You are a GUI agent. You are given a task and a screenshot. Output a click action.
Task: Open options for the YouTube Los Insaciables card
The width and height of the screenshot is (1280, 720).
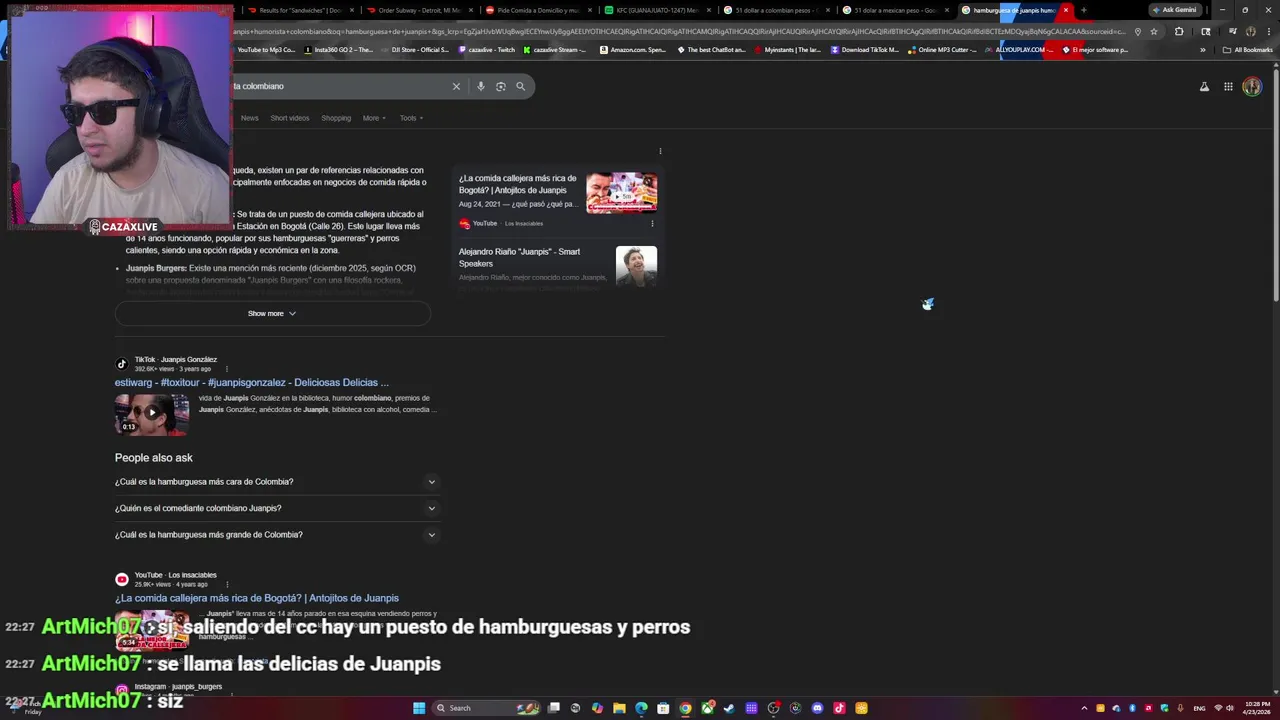coord(652,223)
